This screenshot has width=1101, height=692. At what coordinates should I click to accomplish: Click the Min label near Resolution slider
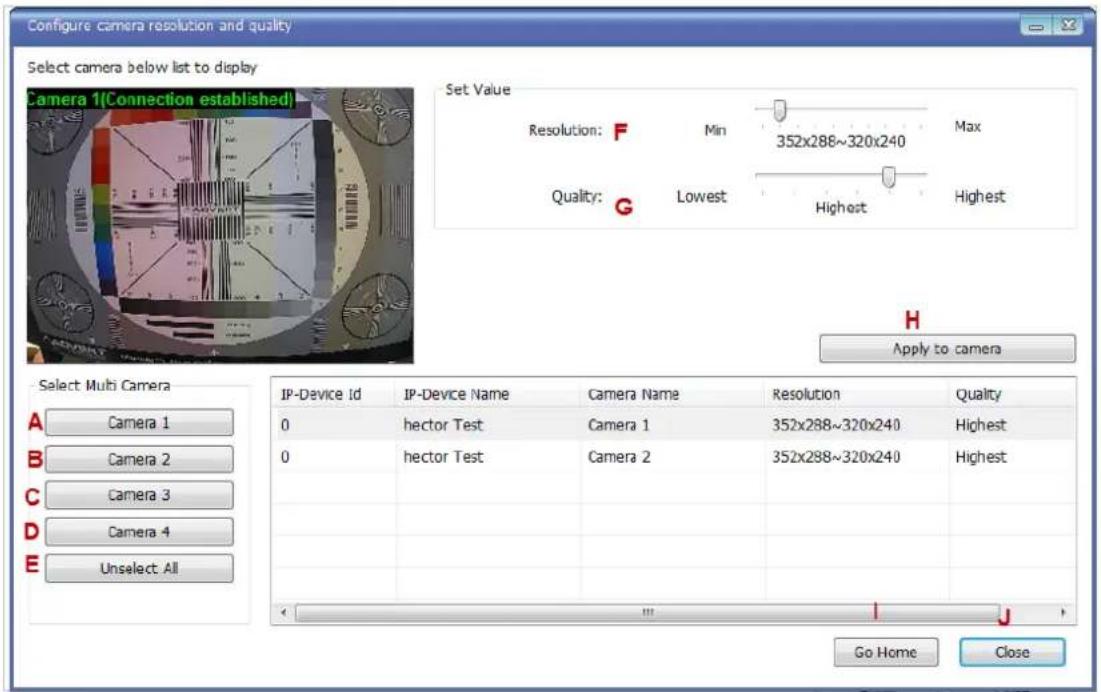(x=715, y=130)
